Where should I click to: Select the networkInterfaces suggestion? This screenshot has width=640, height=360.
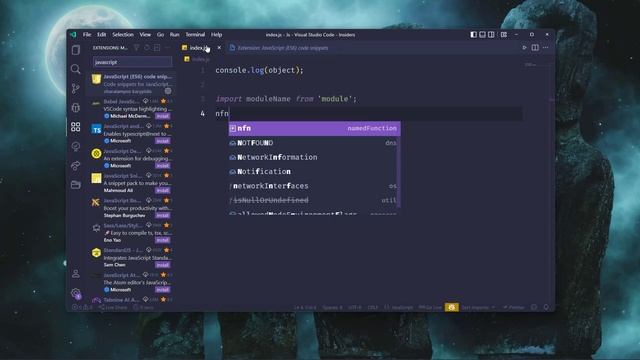pos(313,186)
